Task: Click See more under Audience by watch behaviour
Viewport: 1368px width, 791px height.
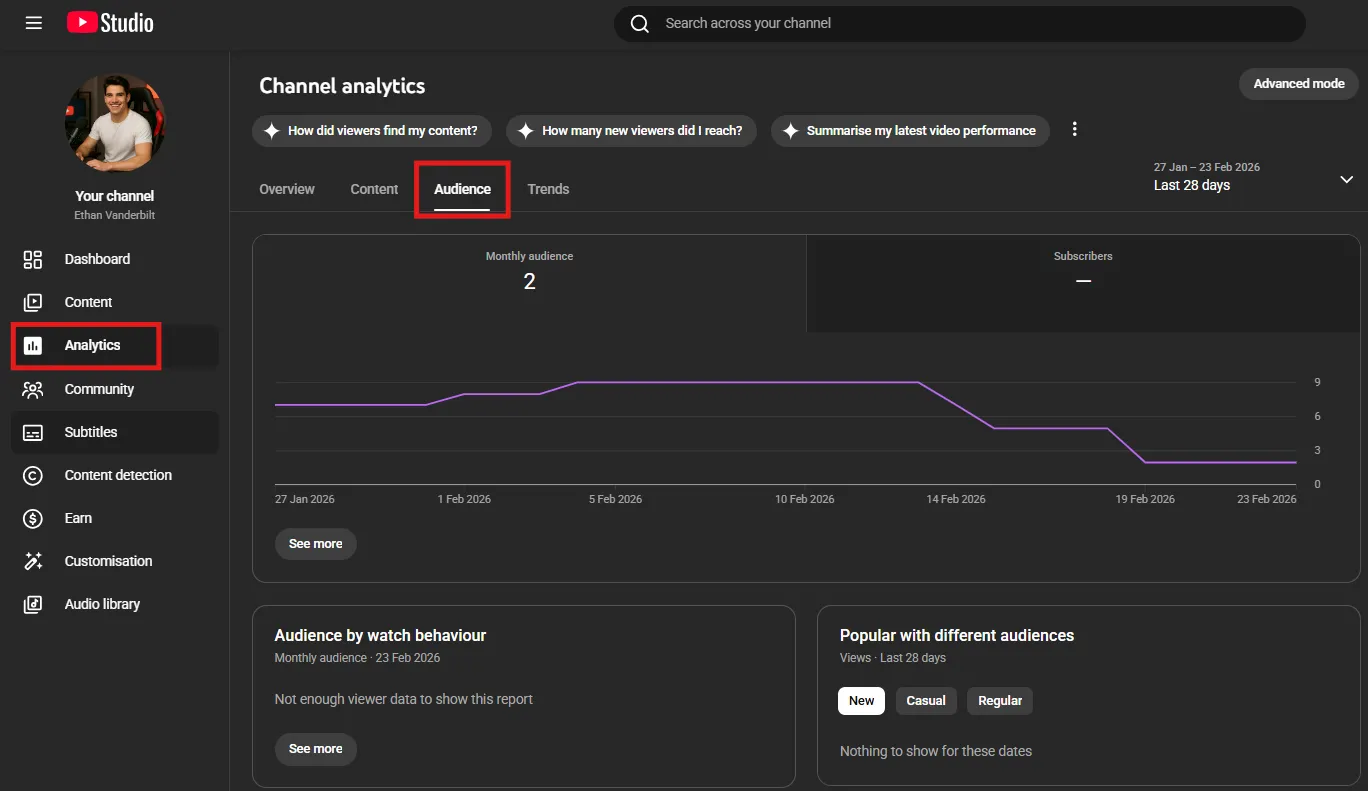Action: point(315,749)
